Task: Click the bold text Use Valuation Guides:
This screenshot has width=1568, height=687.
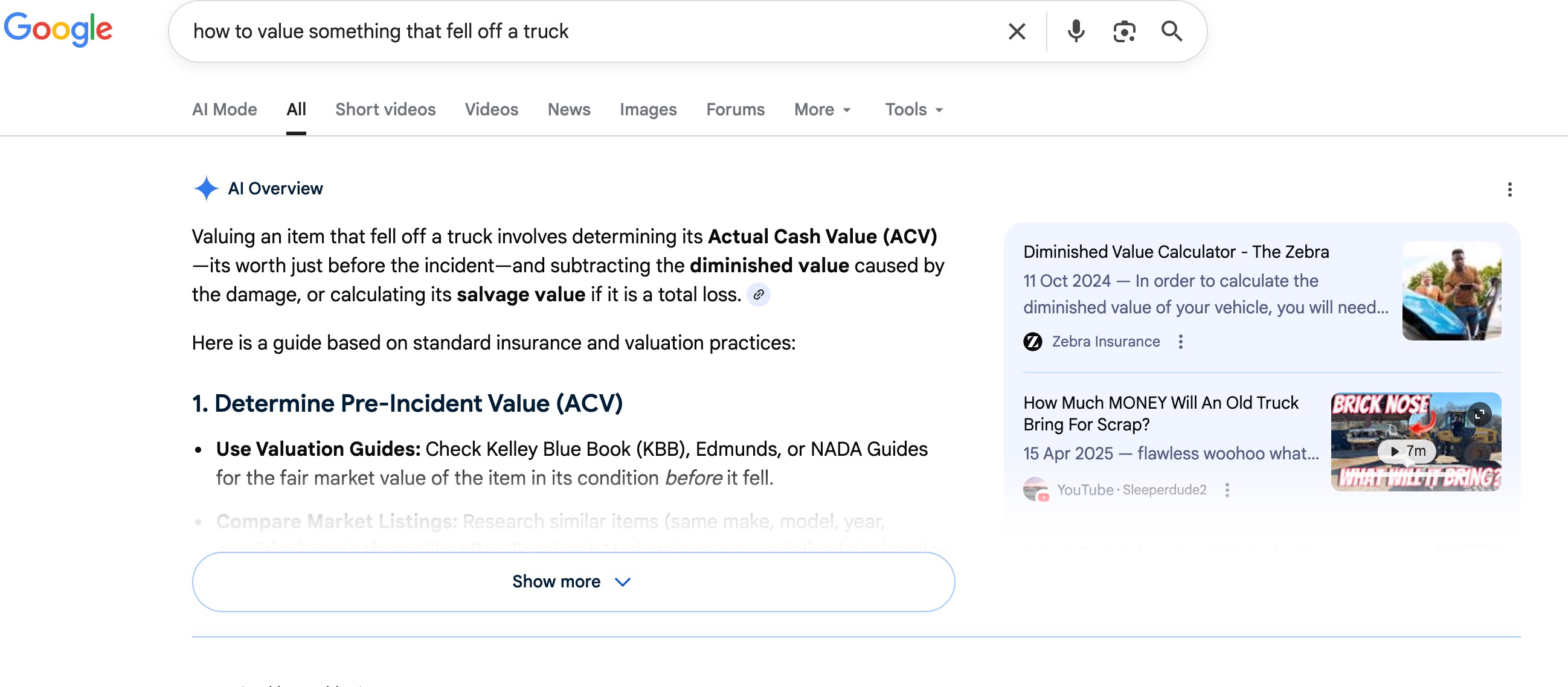Action: [x=318, y=449]
